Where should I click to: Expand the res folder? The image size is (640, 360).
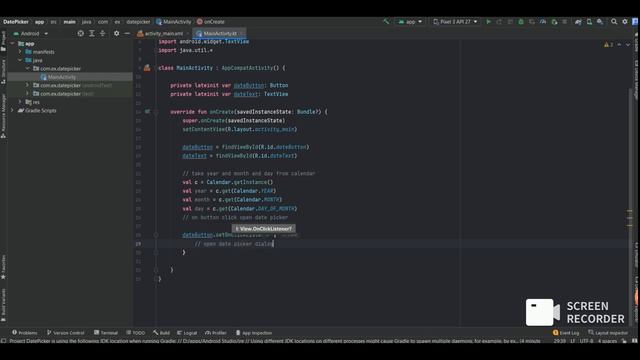[20, 102]
